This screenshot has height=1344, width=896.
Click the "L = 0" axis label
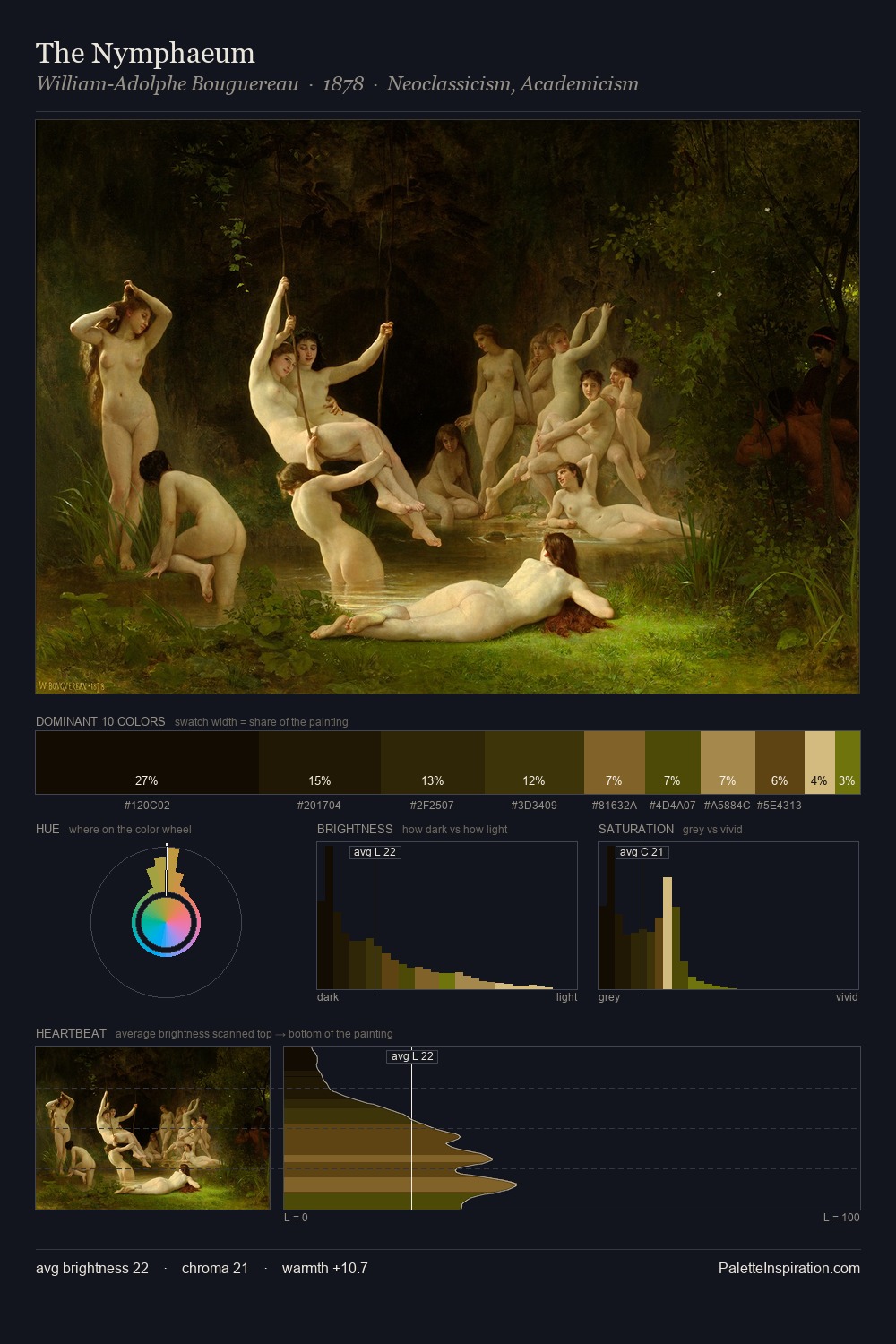pyautogui.click(x=296, y=1218)
